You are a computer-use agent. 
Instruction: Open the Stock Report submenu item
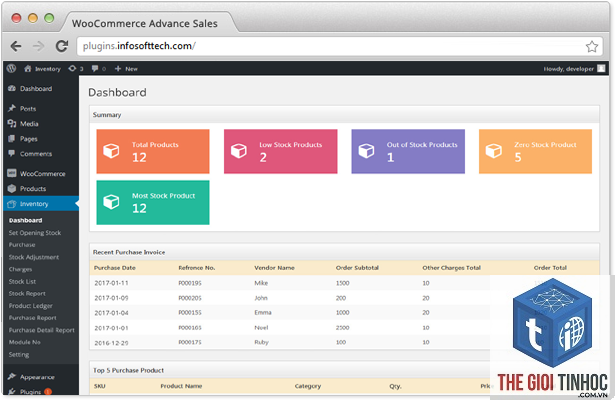tap(27, 294)
